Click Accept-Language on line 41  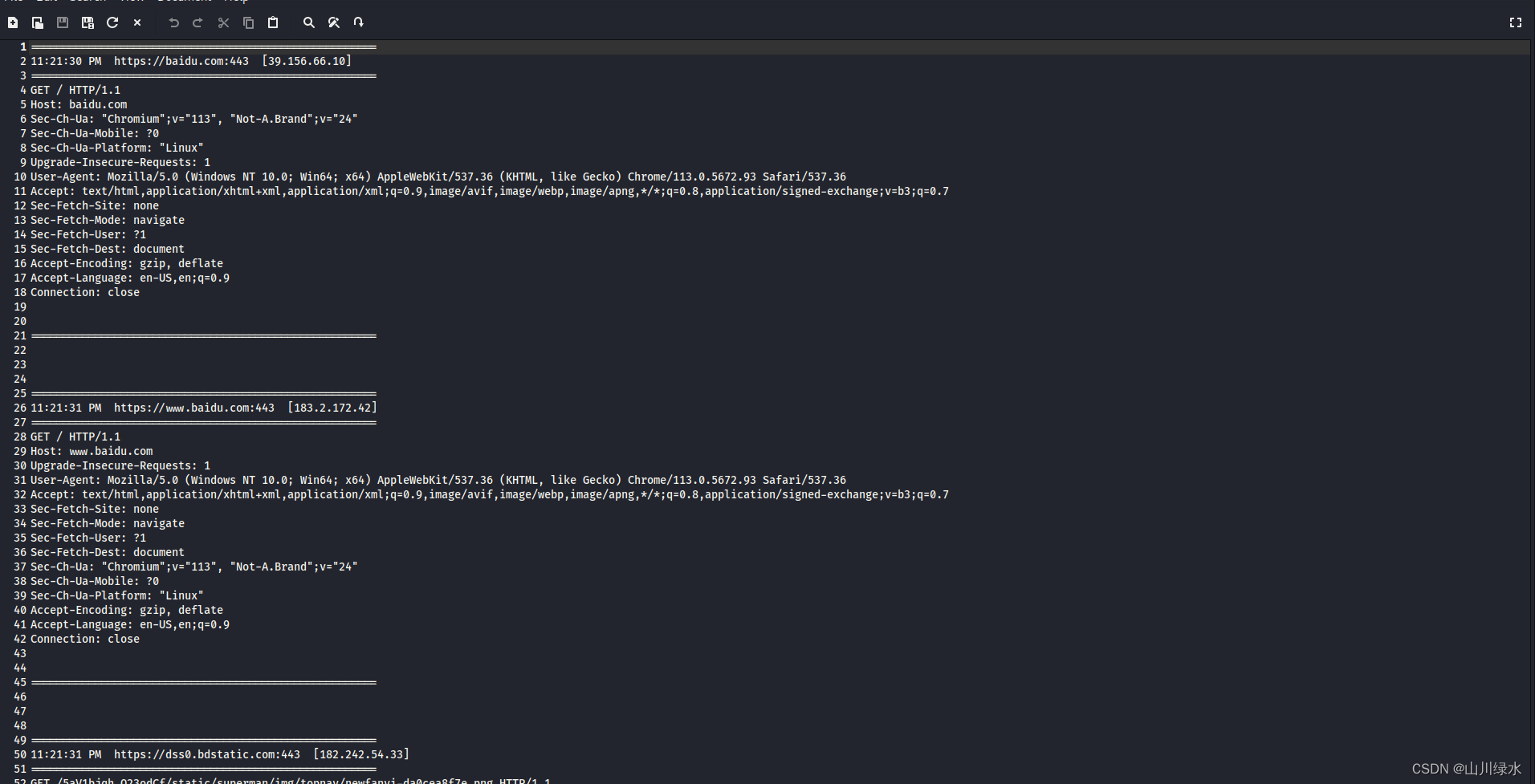pyautogui.click(x=130, y=624)
